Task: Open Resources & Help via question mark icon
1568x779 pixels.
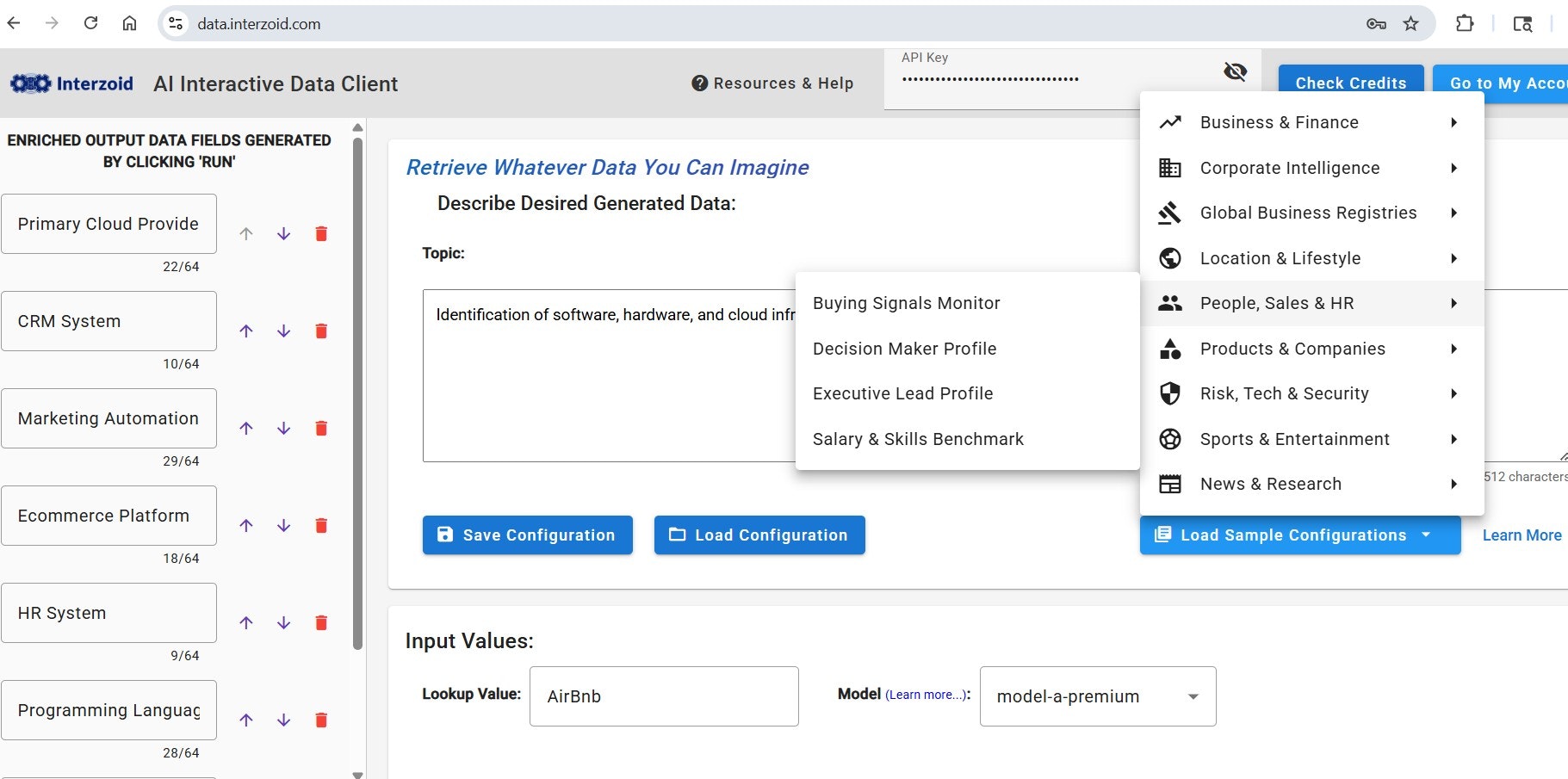Action: click(700, 83)
